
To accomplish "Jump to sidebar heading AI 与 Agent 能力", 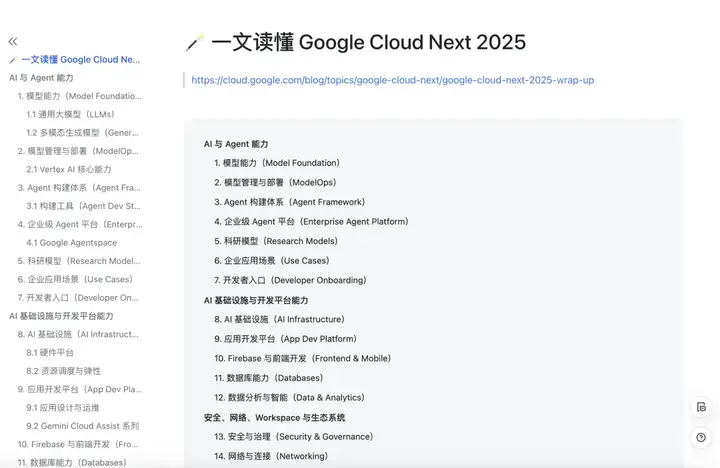I will pyautogui.click(x=41, y=78).
